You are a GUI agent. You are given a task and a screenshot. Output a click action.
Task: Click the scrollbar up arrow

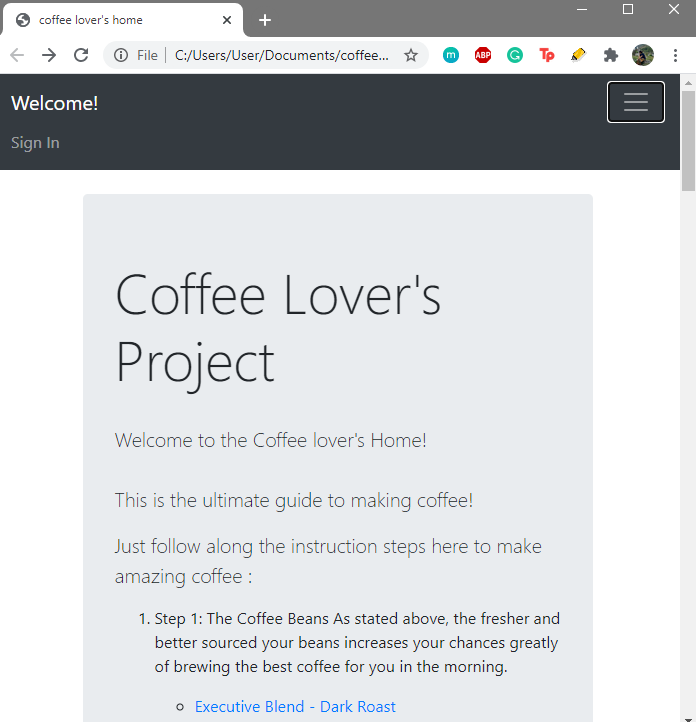click(688, 83)
